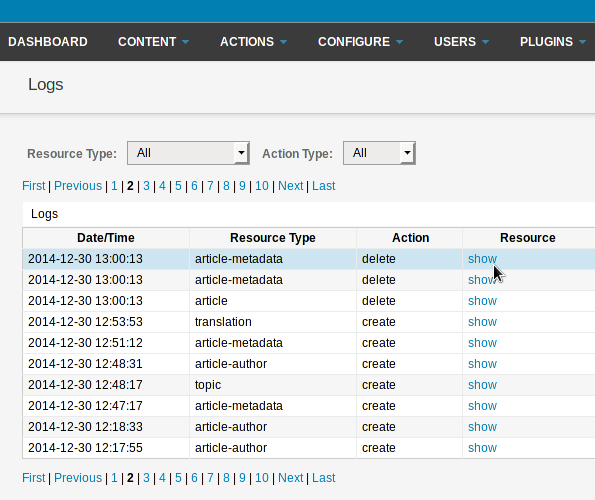Jump to page 3 in top pagination
This screenshot has width=595, height=500.
click(x=146, y=186)
